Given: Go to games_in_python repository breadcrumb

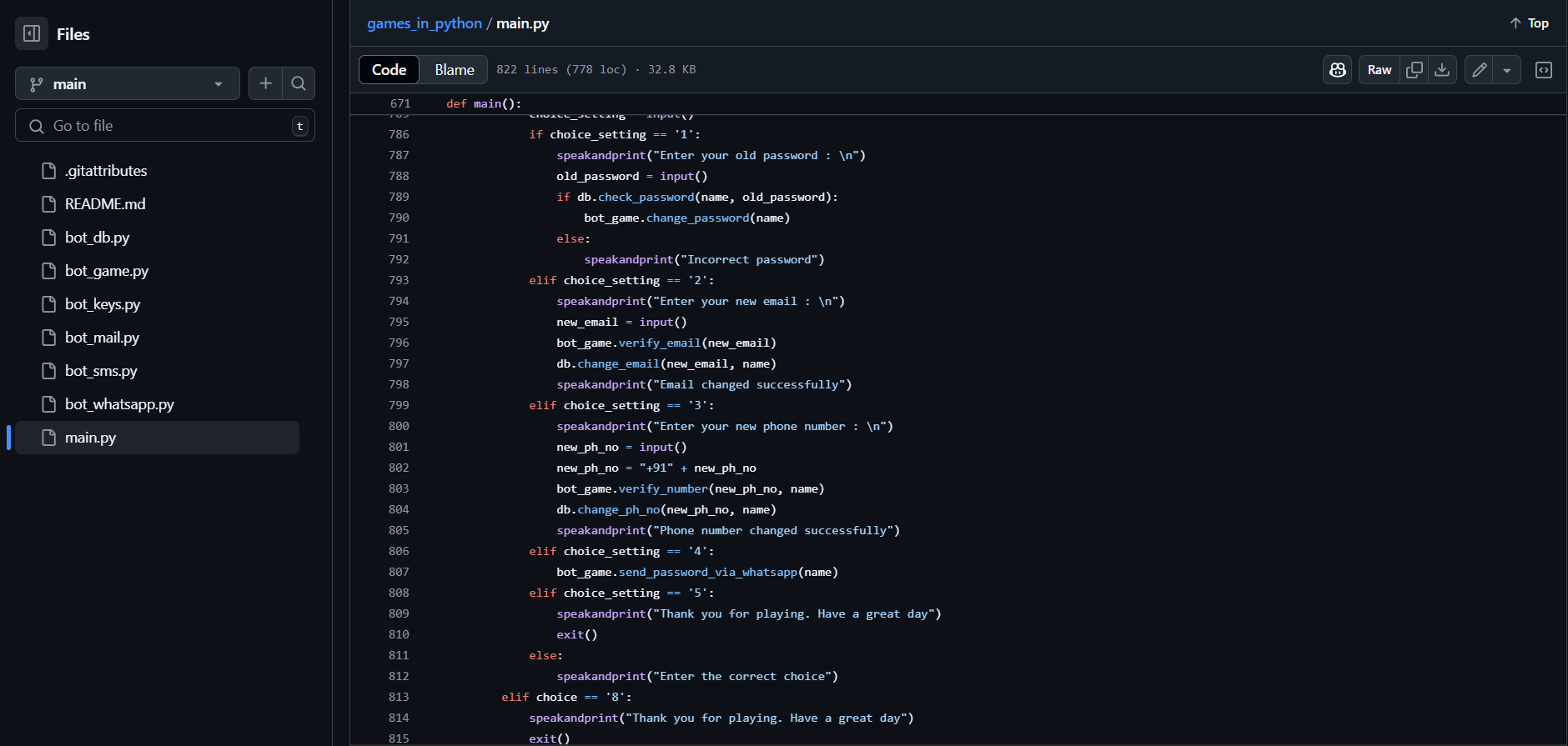Looking at the screenshot, I should 425,23.
